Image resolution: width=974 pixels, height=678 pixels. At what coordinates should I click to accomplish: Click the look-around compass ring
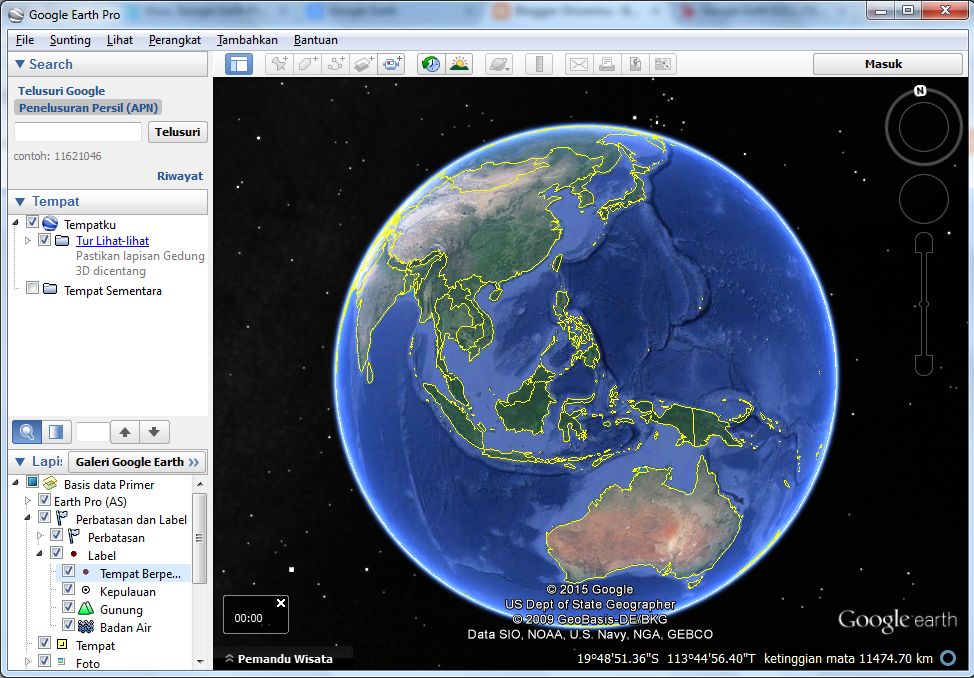924,127
